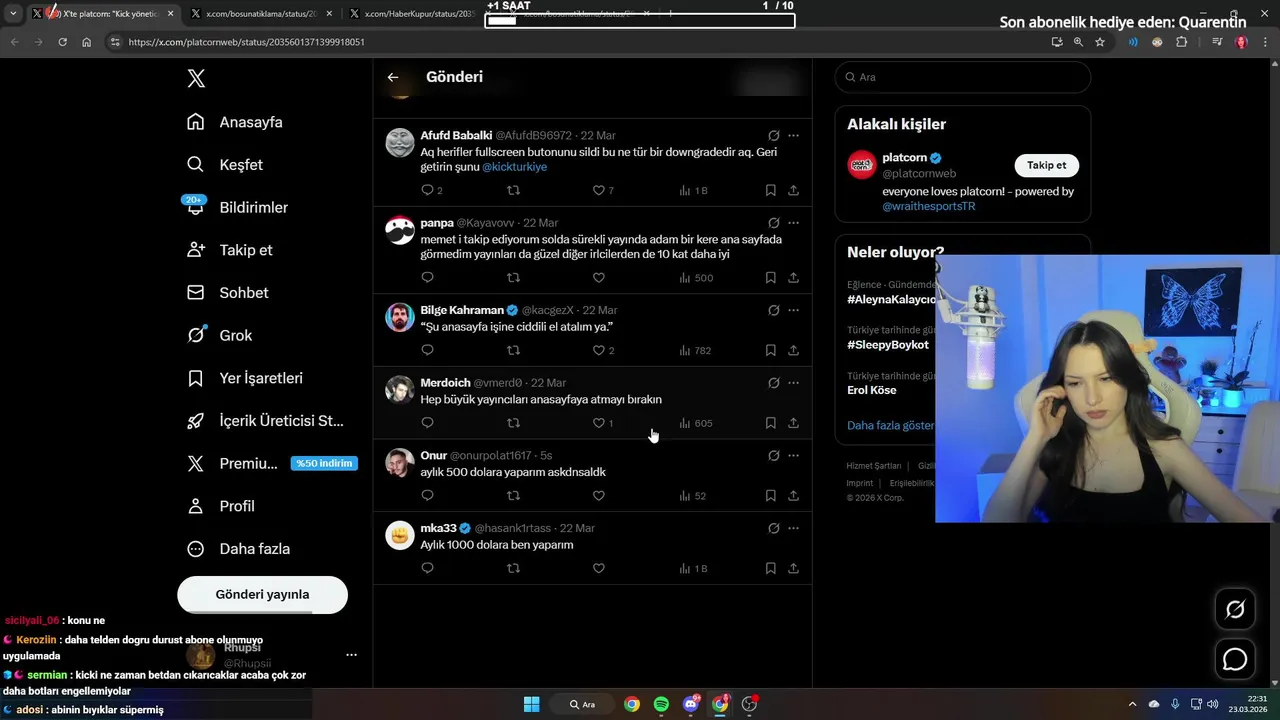
Task: Repost Onur's post
Action: pos(513,496)
